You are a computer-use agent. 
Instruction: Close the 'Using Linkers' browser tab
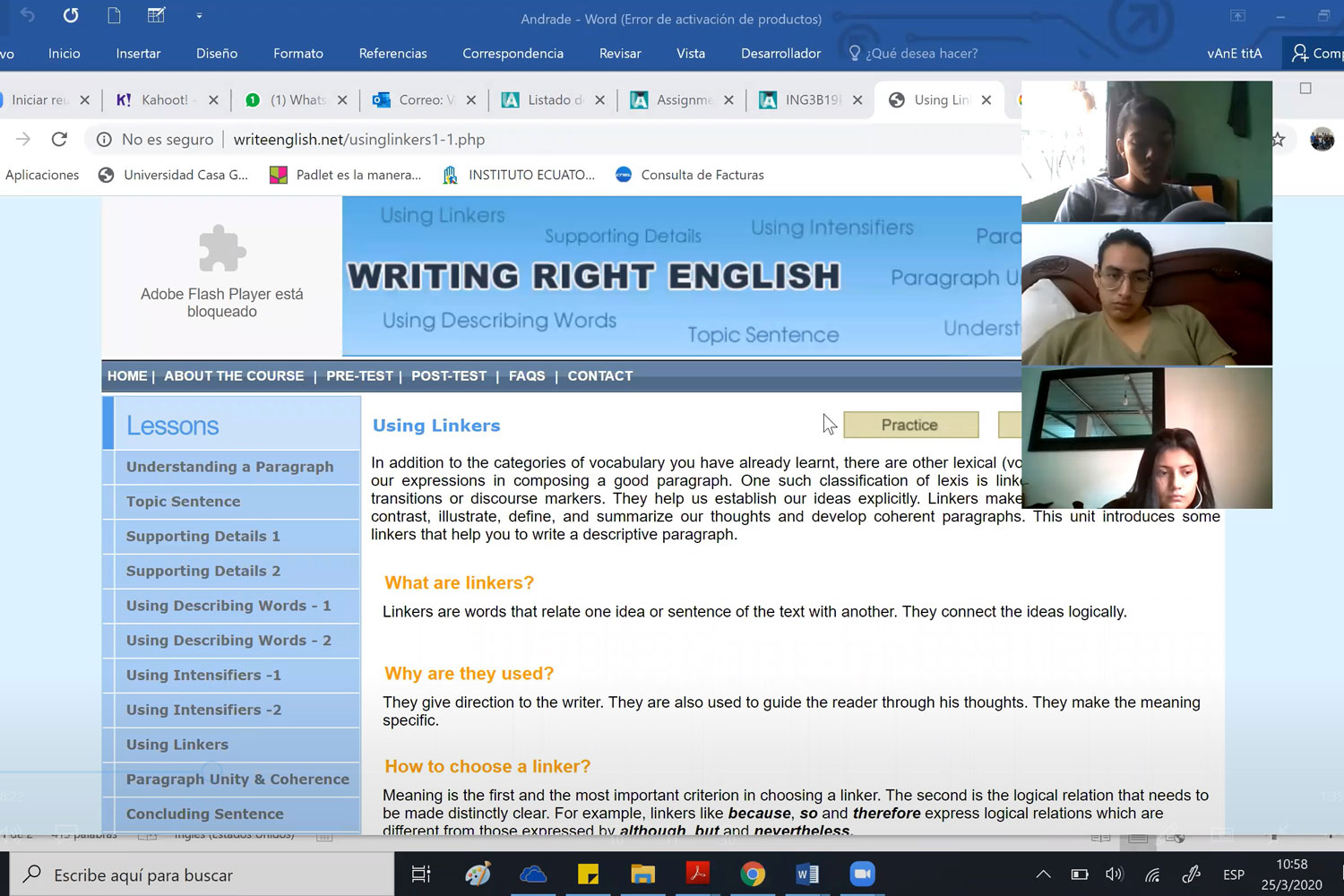click(x=986, y=99)
